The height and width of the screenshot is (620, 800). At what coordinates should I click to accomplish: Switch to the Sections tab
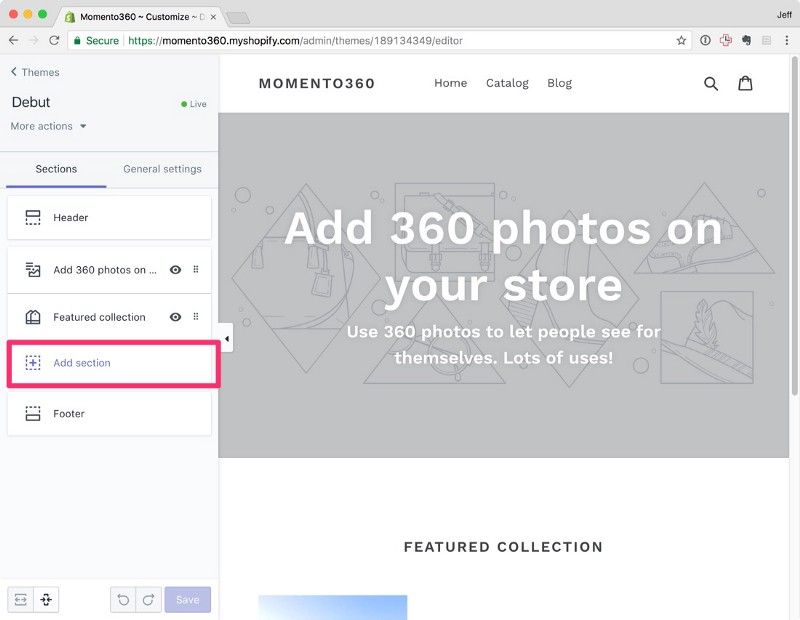click(x=56, y=169)
